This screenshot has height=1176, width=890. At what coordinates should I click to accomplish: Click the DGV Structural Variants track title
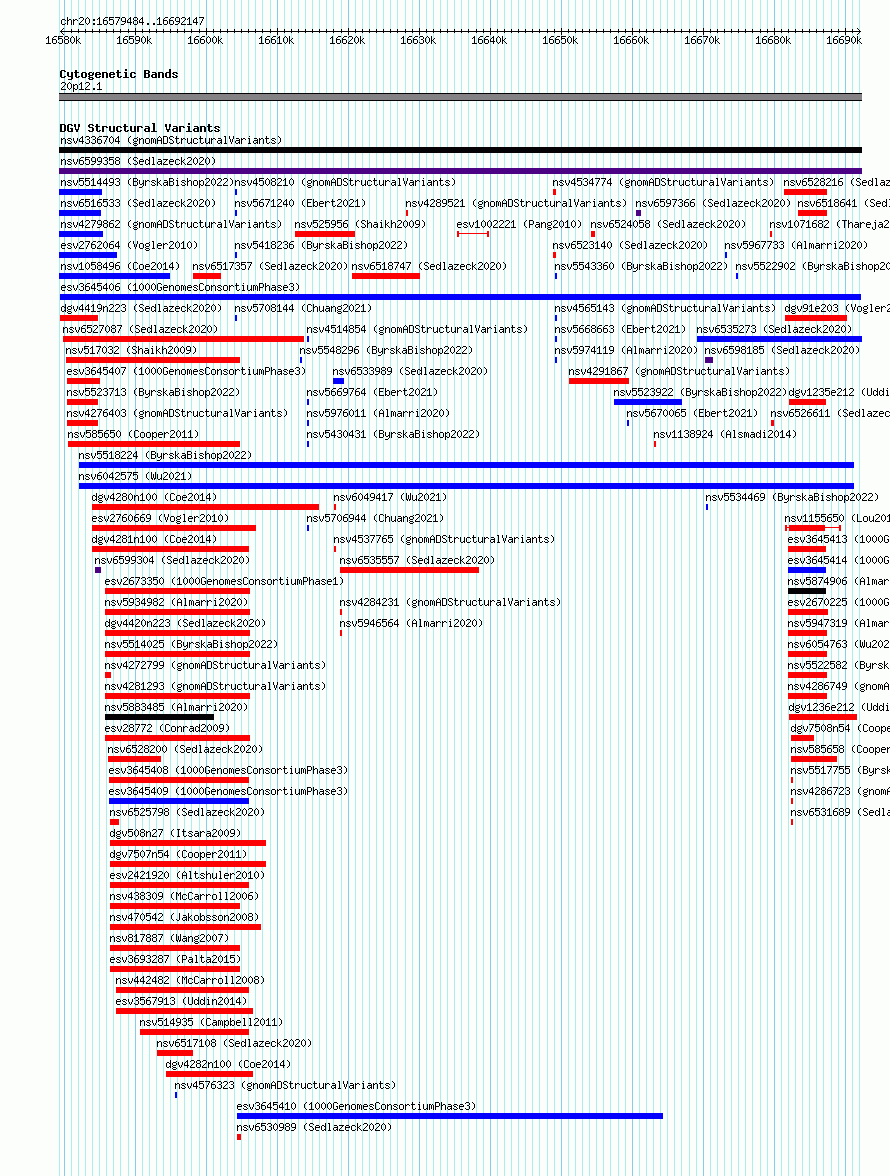(x=139, y=128)
